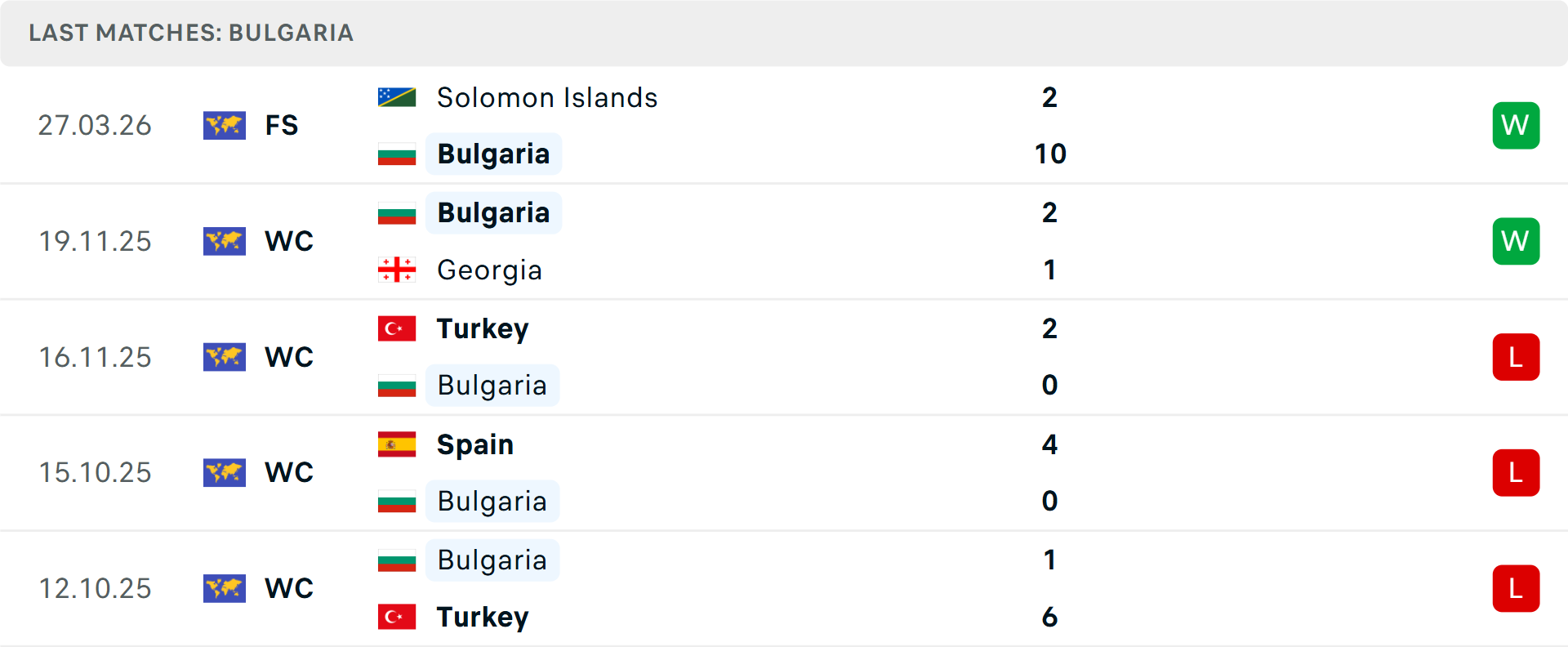
Task: Select the Spain team name
Action: (x=474, y=444)
